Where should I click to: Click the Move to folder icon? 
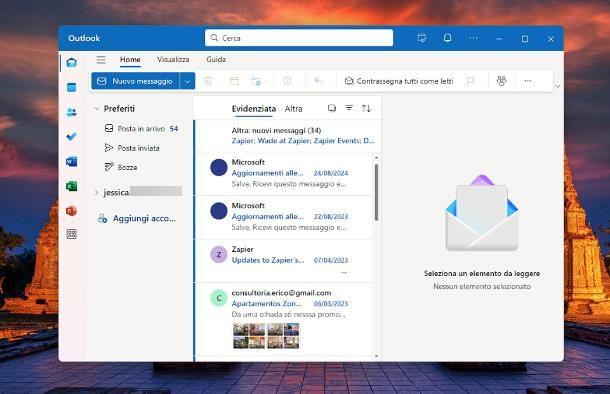pyautogui.click(x=256, y=81)
